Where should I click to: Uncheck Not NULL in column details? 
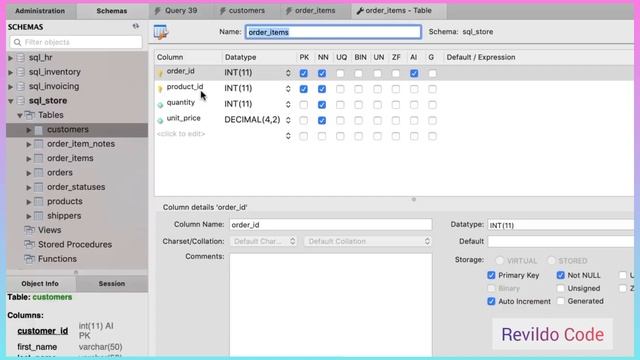pos(560,276)
